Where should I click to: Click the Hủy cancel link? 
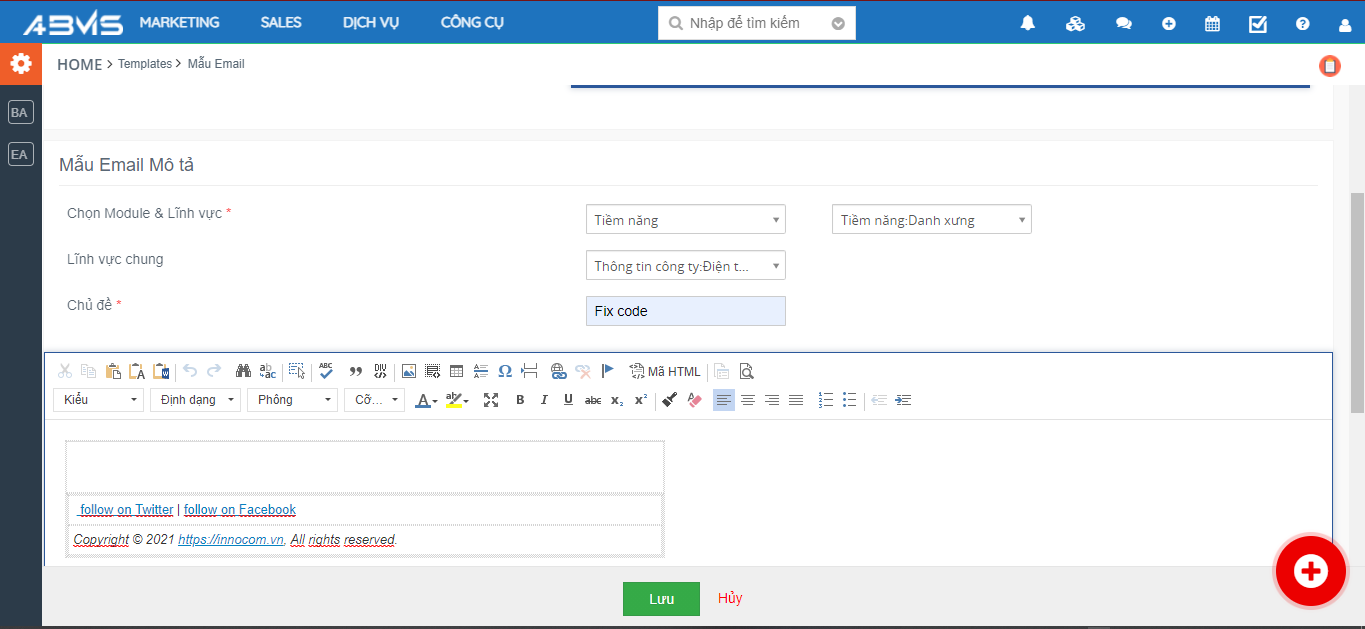pyautogui.click(x=730, y=598)
